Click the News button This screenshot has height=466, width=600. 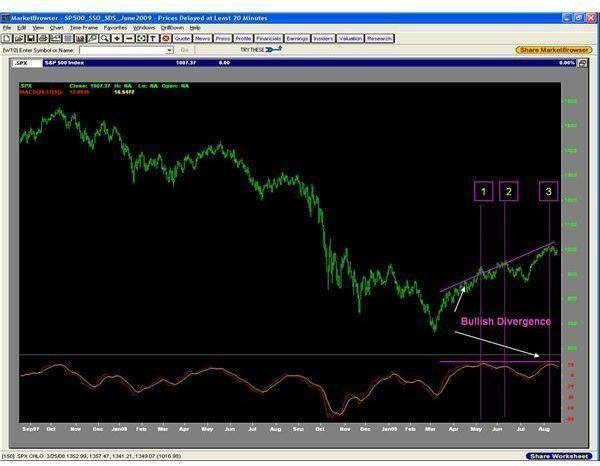[202, 38]
